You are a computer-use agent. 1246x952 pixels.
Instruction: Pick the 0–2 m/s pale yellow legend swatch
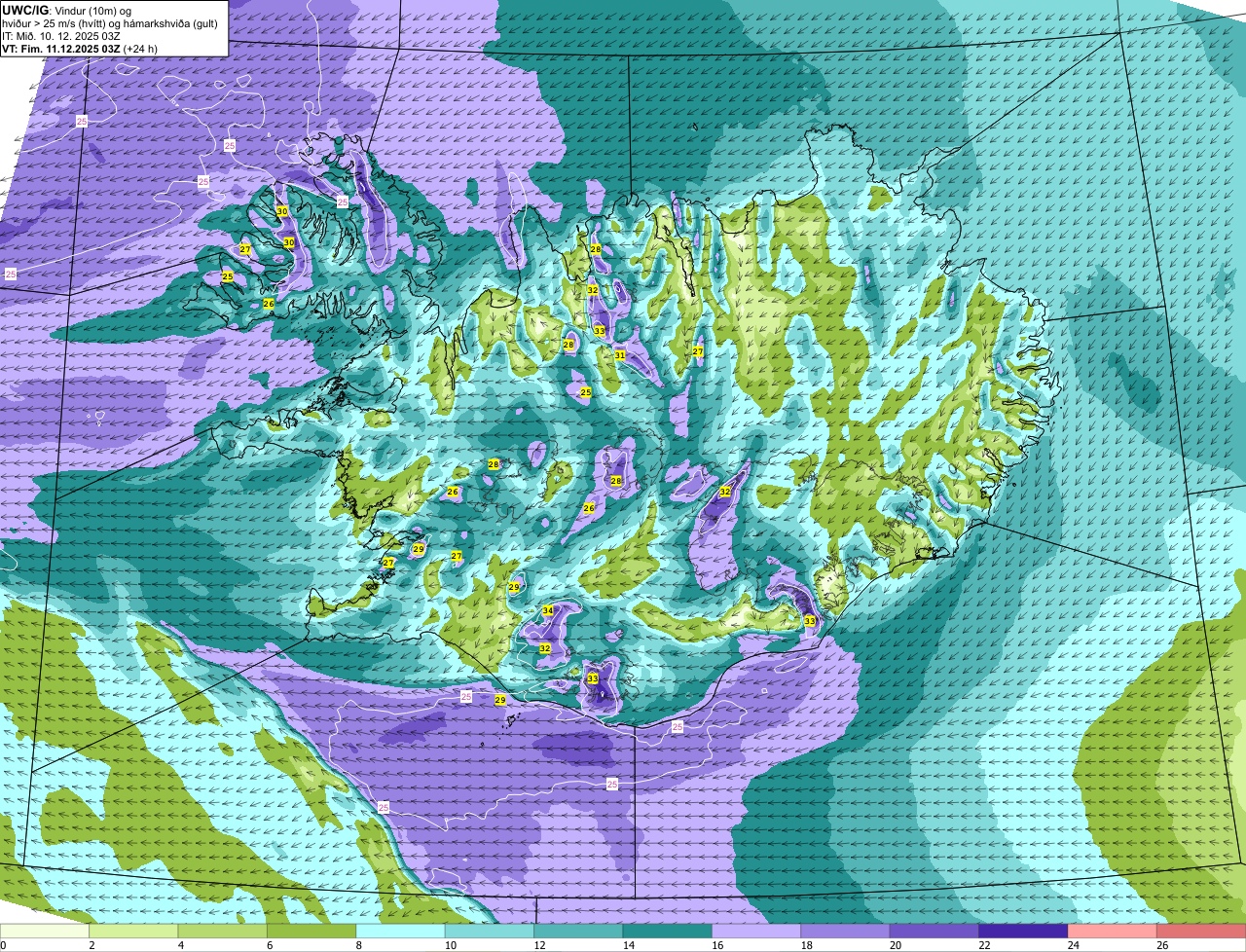pos(45,932)
